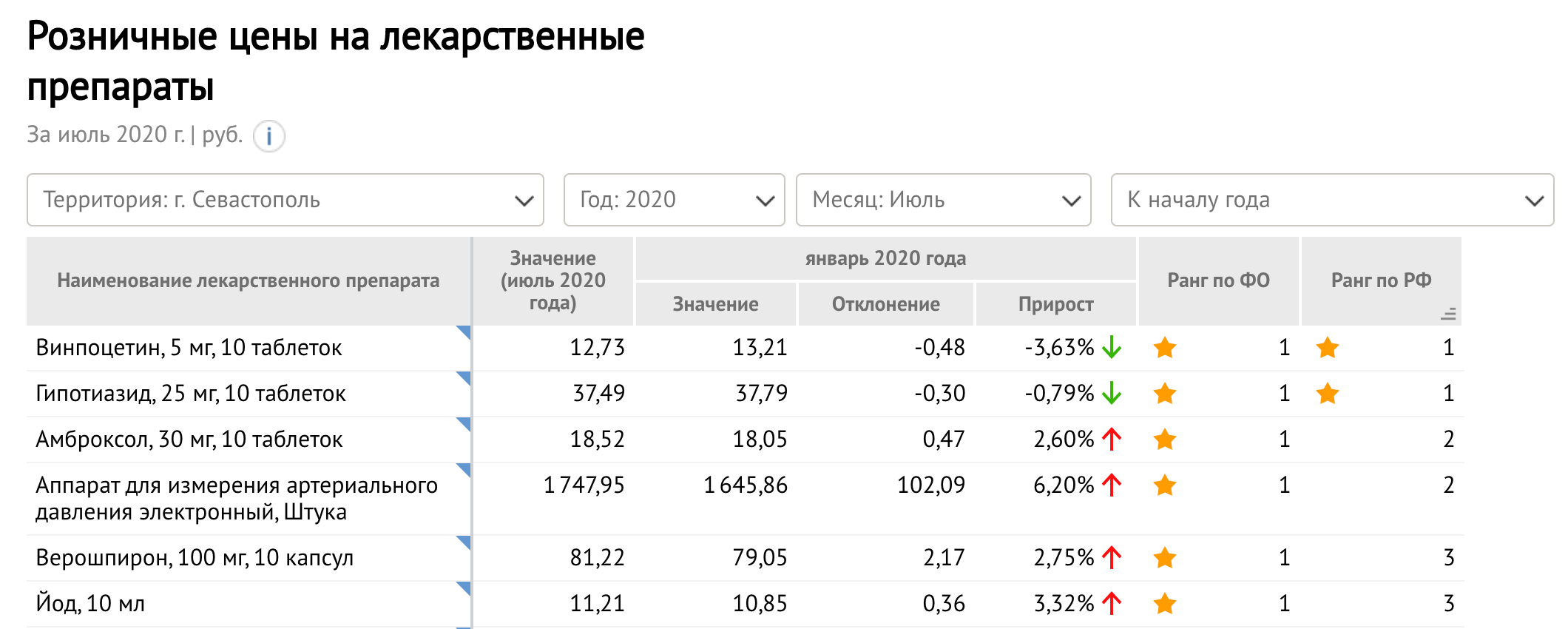Click the blue corner marker of Амброксол row
The height and width of the screenshot is (629, 1568).
tap(464, 424)
